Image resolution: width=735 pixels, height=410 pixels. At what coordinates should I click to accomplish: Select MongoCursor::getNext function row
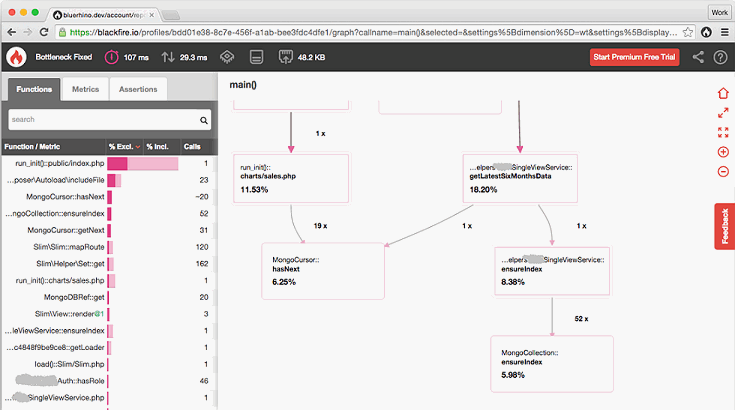pos(109,231)
